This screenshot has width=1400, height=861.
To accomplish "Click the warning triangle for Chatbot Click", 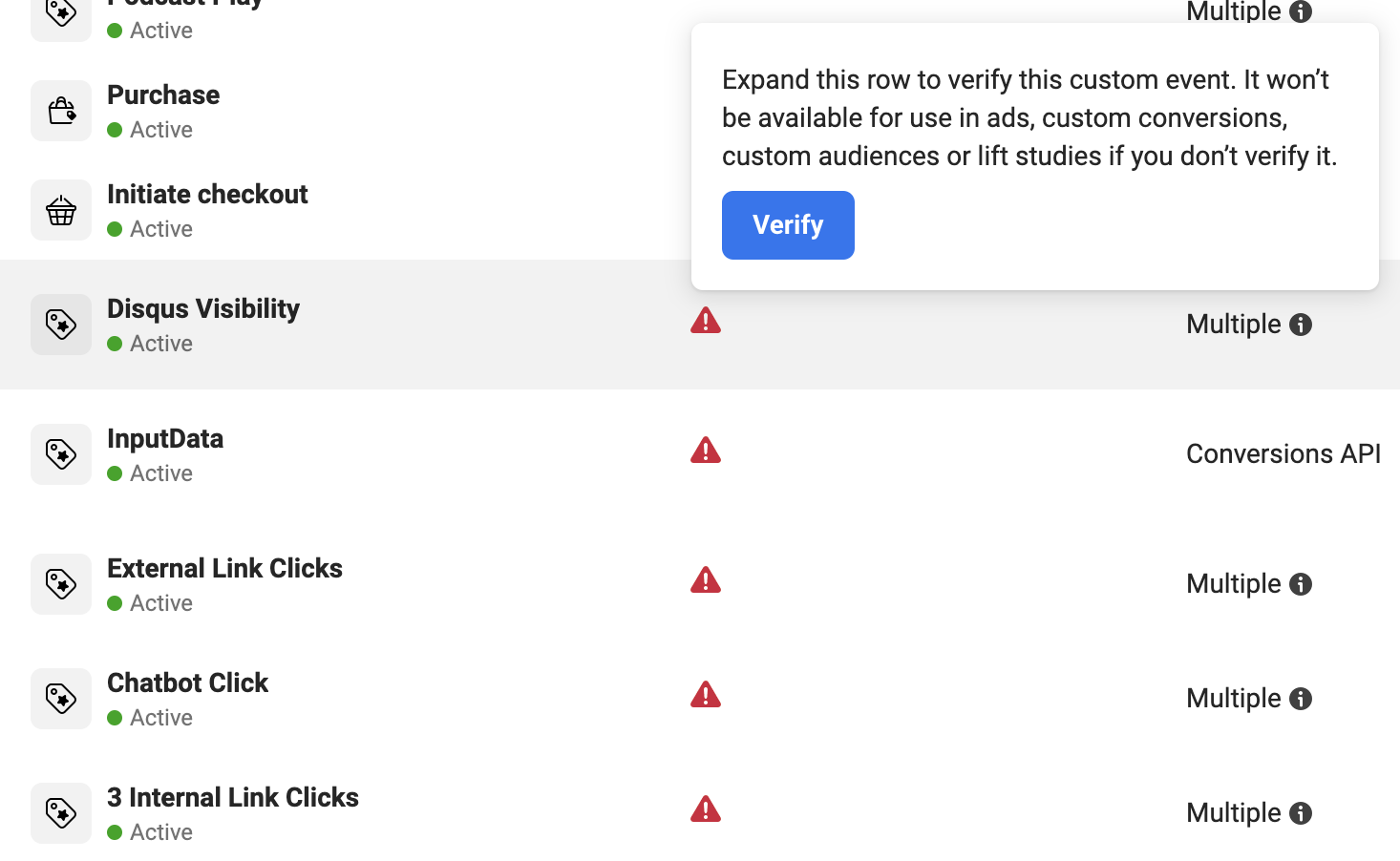I will click(706, 695).
